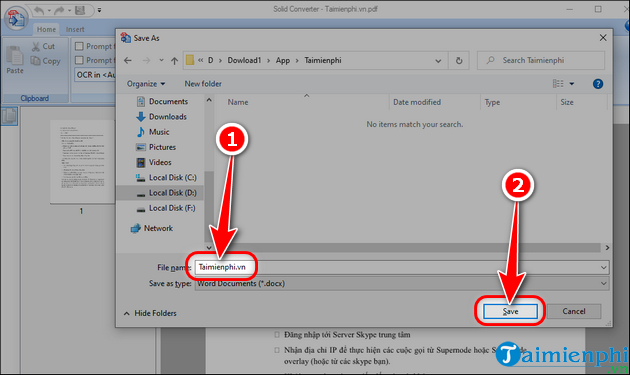Image resolution: width=630 pixels, height=375 pixels.
Task: Select Downloads in the navigation pane
Action: [162, 117]
